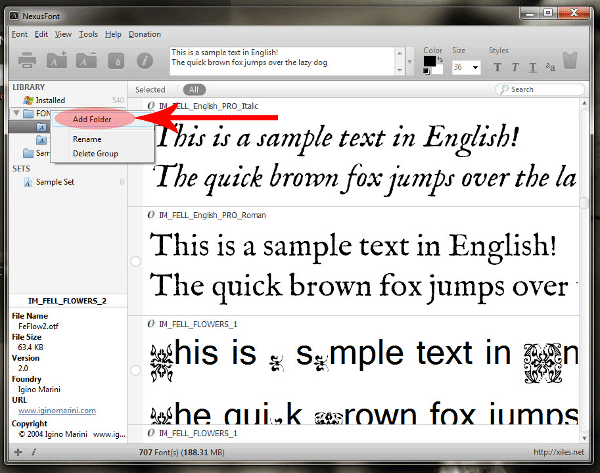Click the magnifier icon in Search box
600x473 pixels.
[x=504, y=89]
